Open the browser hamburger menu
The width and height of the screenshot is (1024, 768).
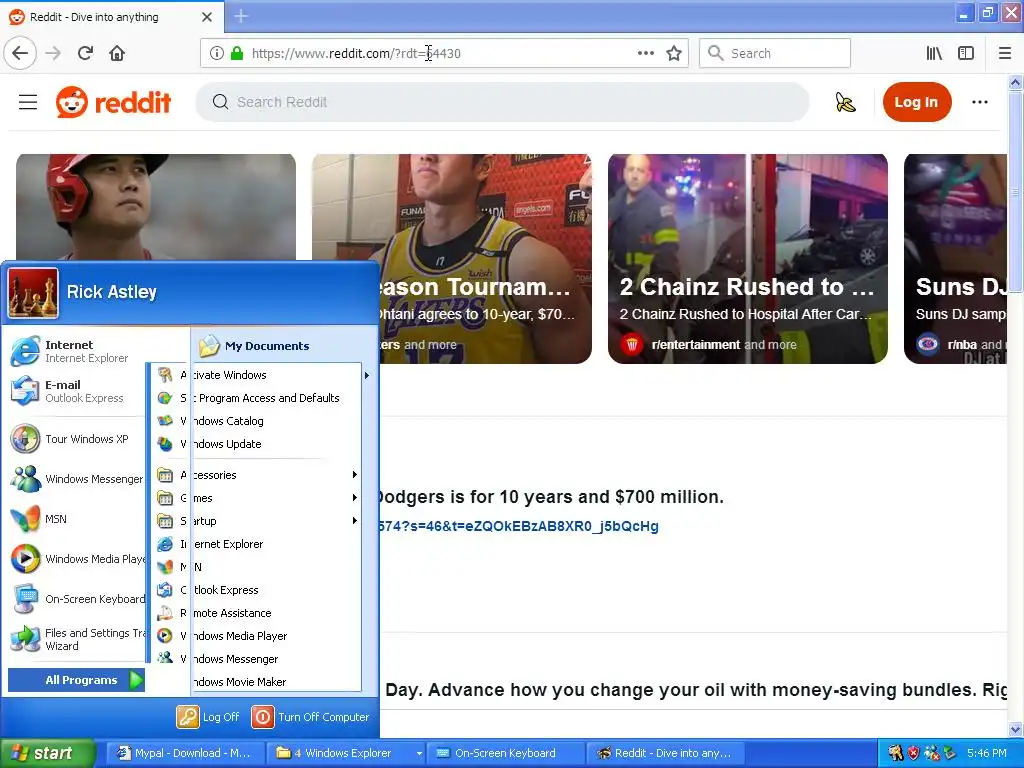(x=1005, y=53)
